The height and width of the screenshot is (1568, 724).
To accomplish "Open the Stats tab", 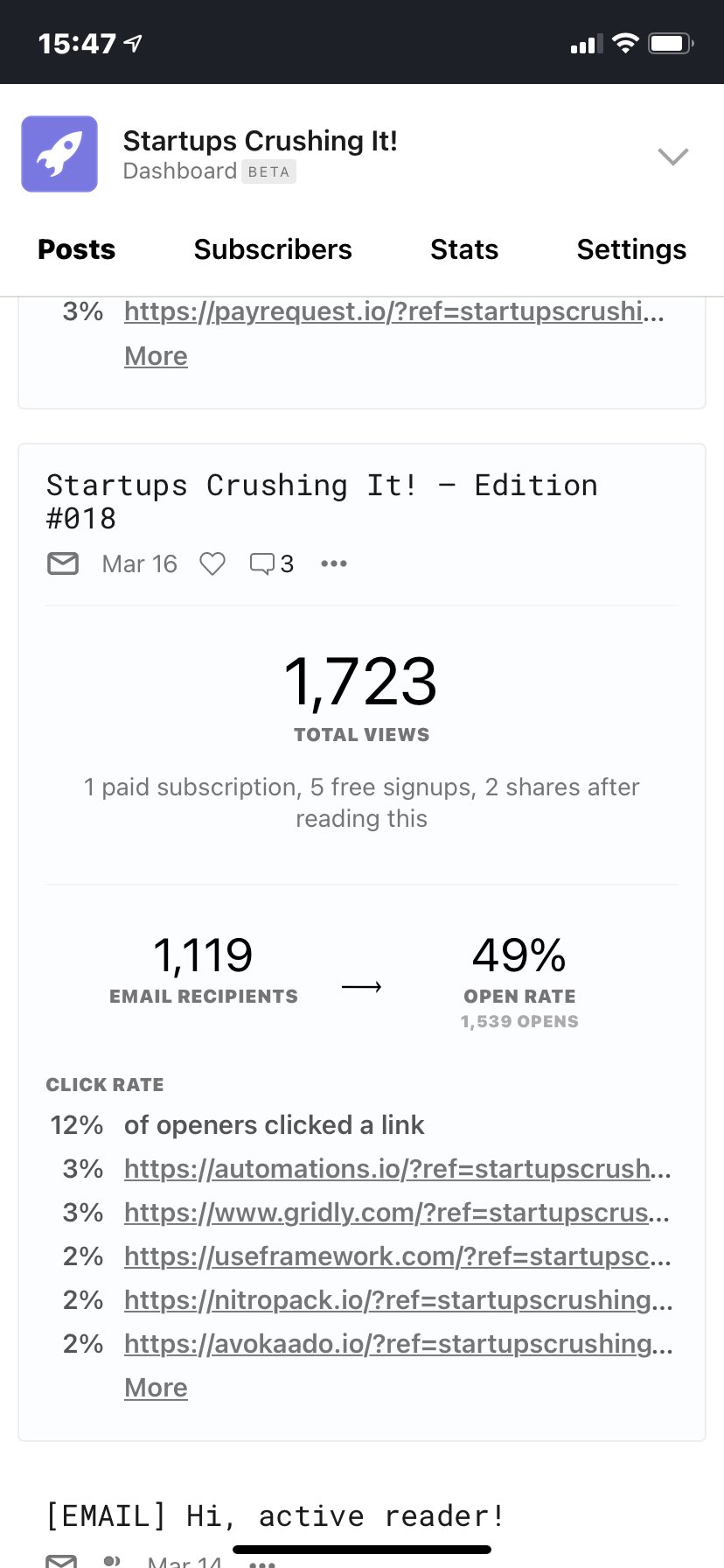I will (x=464, y=249).
